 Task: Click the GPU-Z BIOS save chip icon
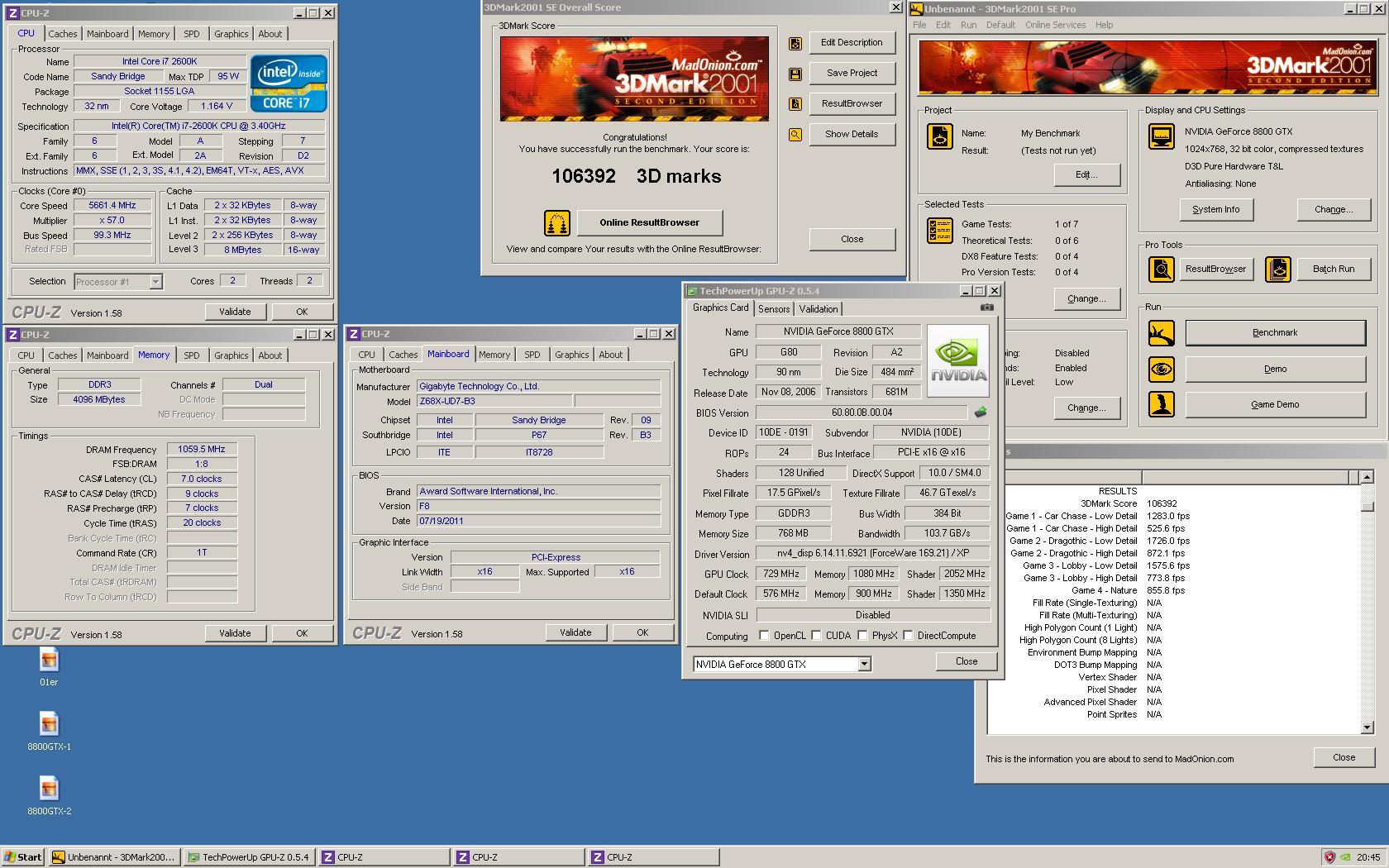[x=981, y=413]
